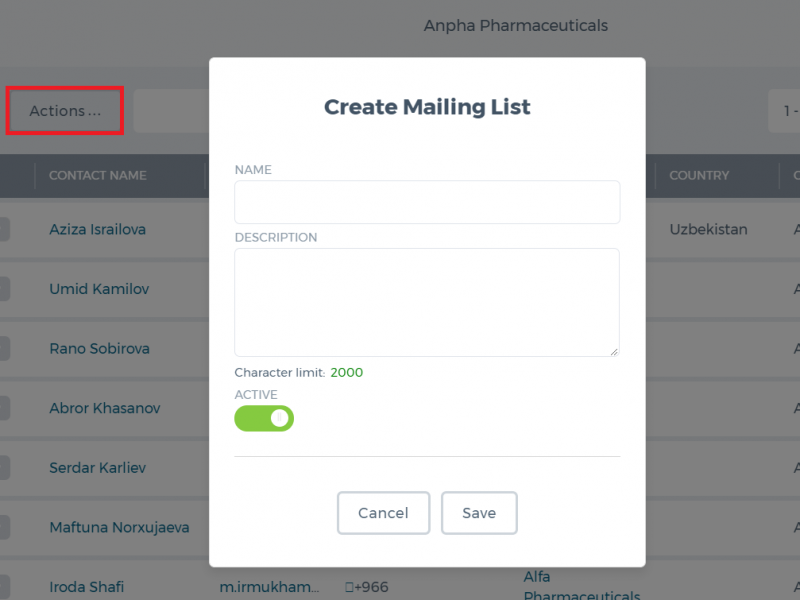Cancel the Create Mailing List dialog
The width and height of the screenshot is (800, 600).
click(383, 513)
